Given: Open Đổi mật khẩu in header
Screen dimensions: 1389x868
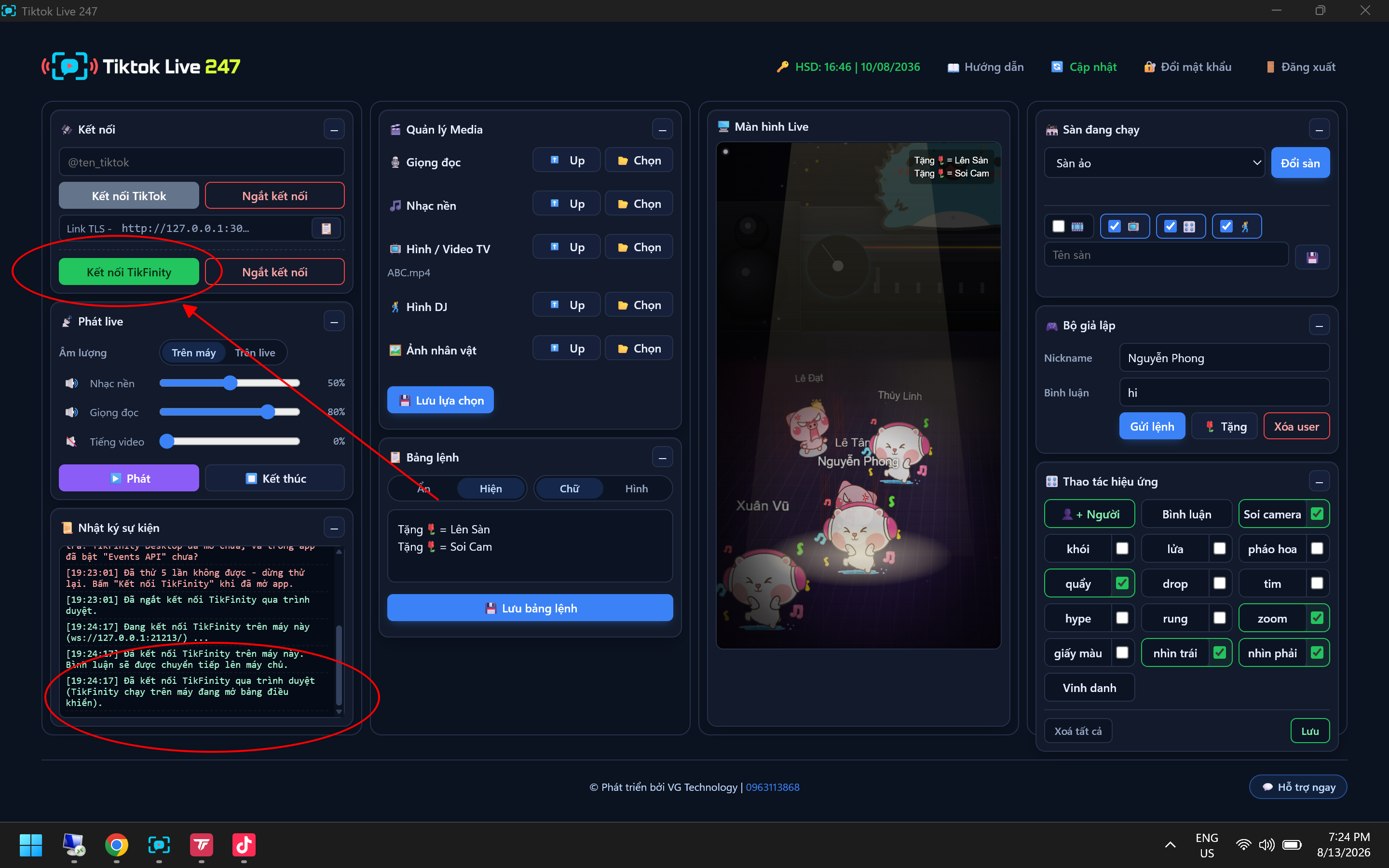Looking at the screenshot, I should pos(1187,67).
